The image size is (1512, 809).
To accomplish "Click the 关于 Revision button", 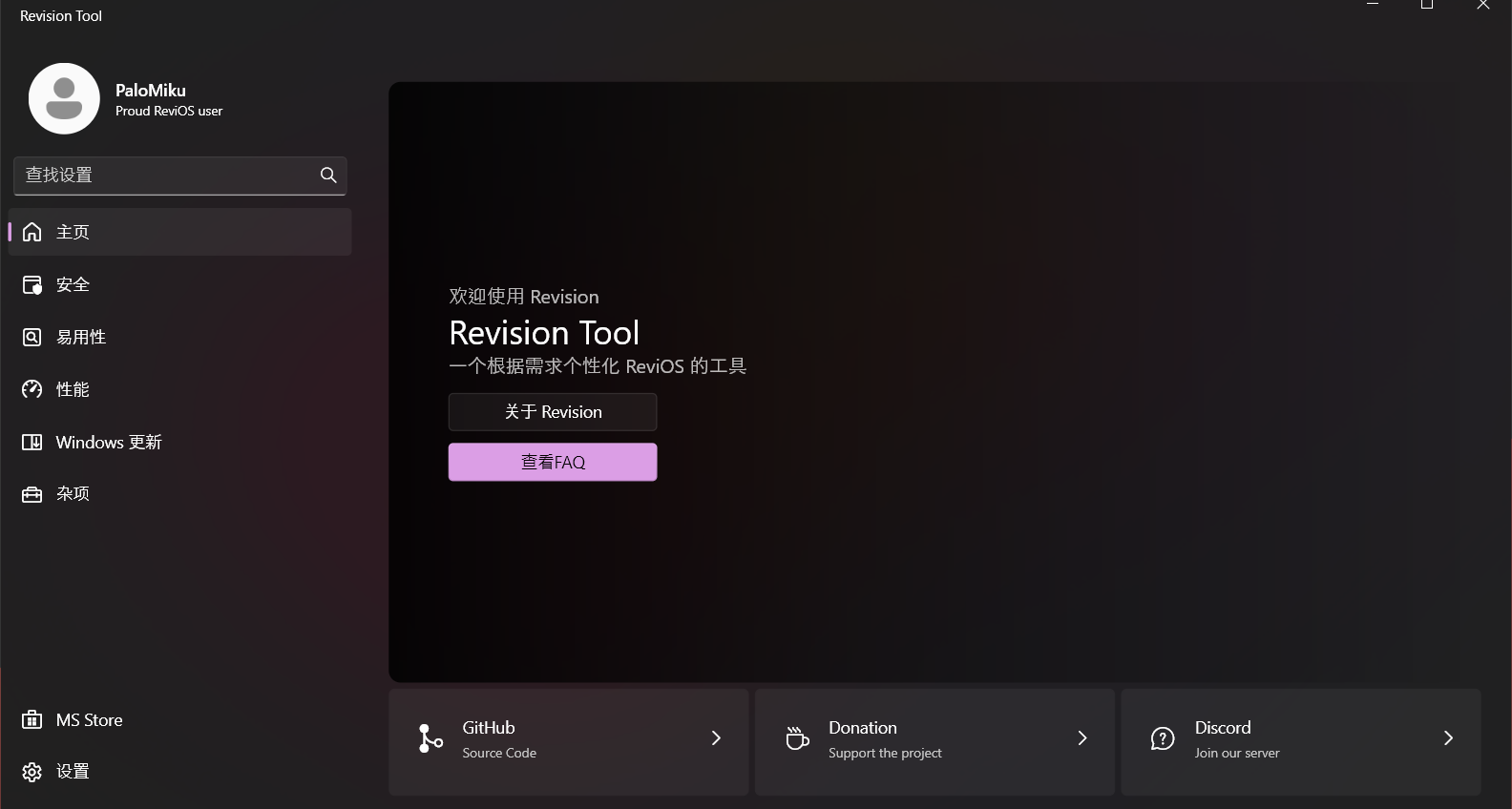I will click(x=553, y=412).
